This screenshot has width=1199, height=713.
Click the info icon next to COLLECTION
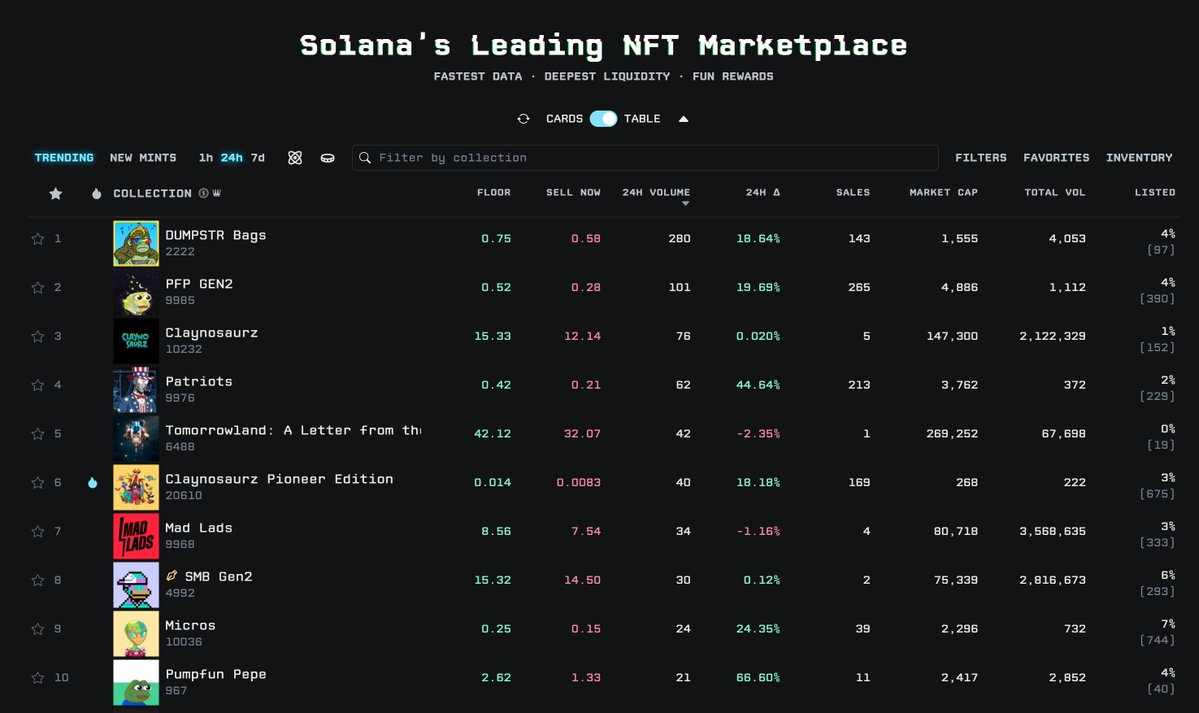coord(203,194)
